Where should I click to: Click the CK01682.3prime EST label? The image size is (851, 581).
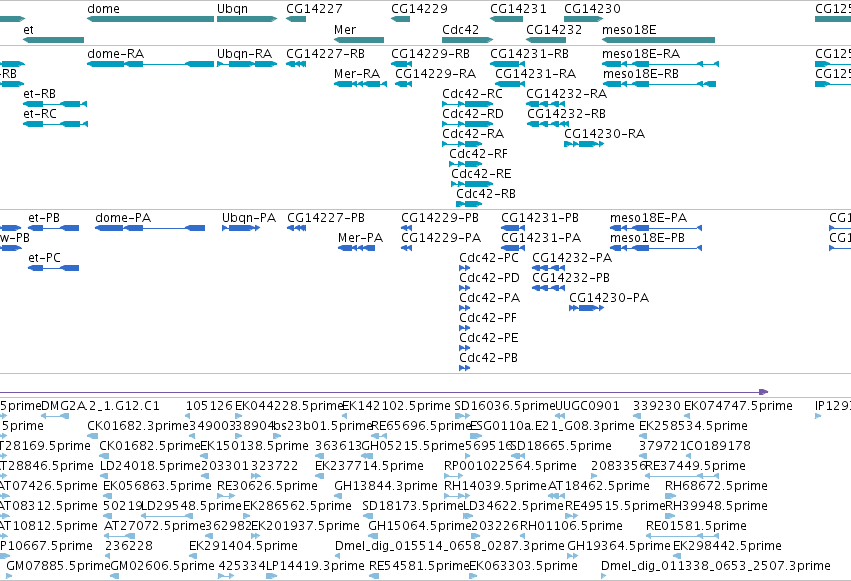pyautogui.click(x=138, y=426)
